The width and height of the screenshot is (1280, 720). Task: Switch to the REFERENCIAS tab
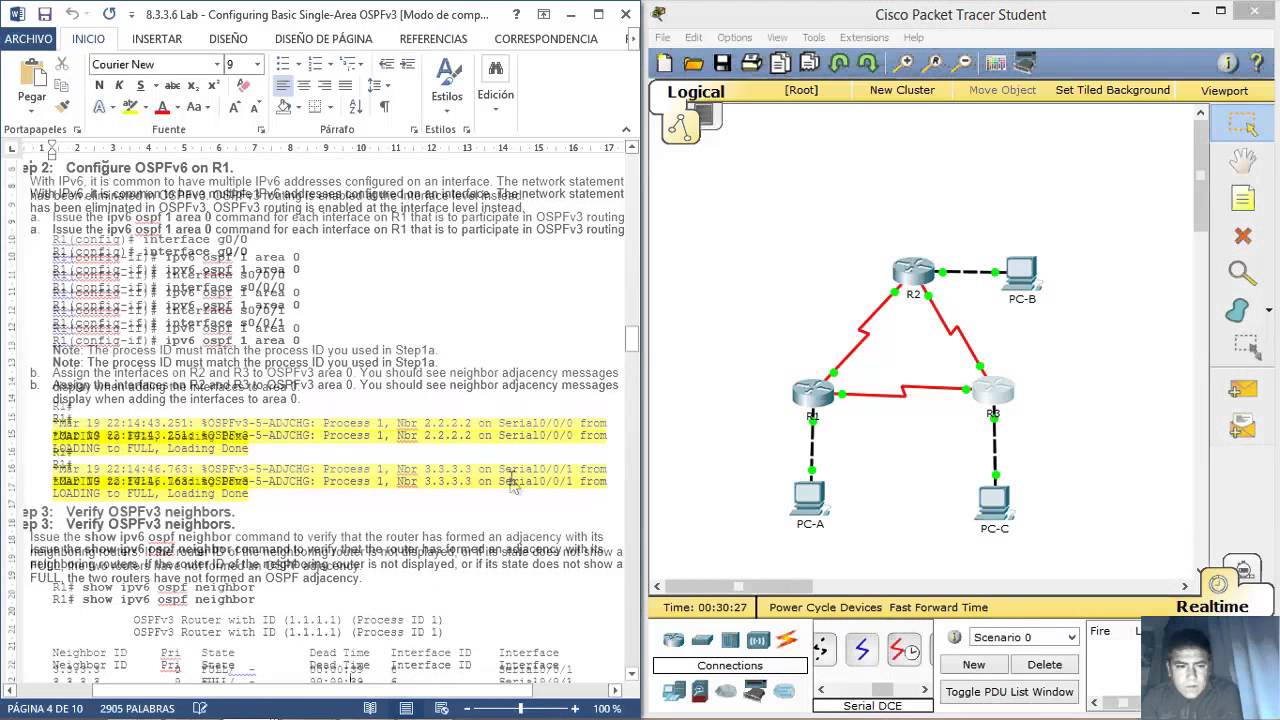[433, 39]
